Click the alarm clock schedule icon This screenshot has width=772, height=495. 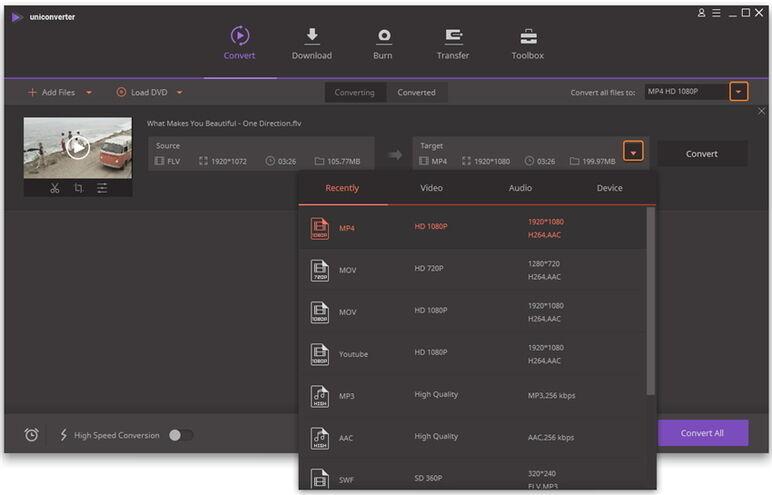32,435
